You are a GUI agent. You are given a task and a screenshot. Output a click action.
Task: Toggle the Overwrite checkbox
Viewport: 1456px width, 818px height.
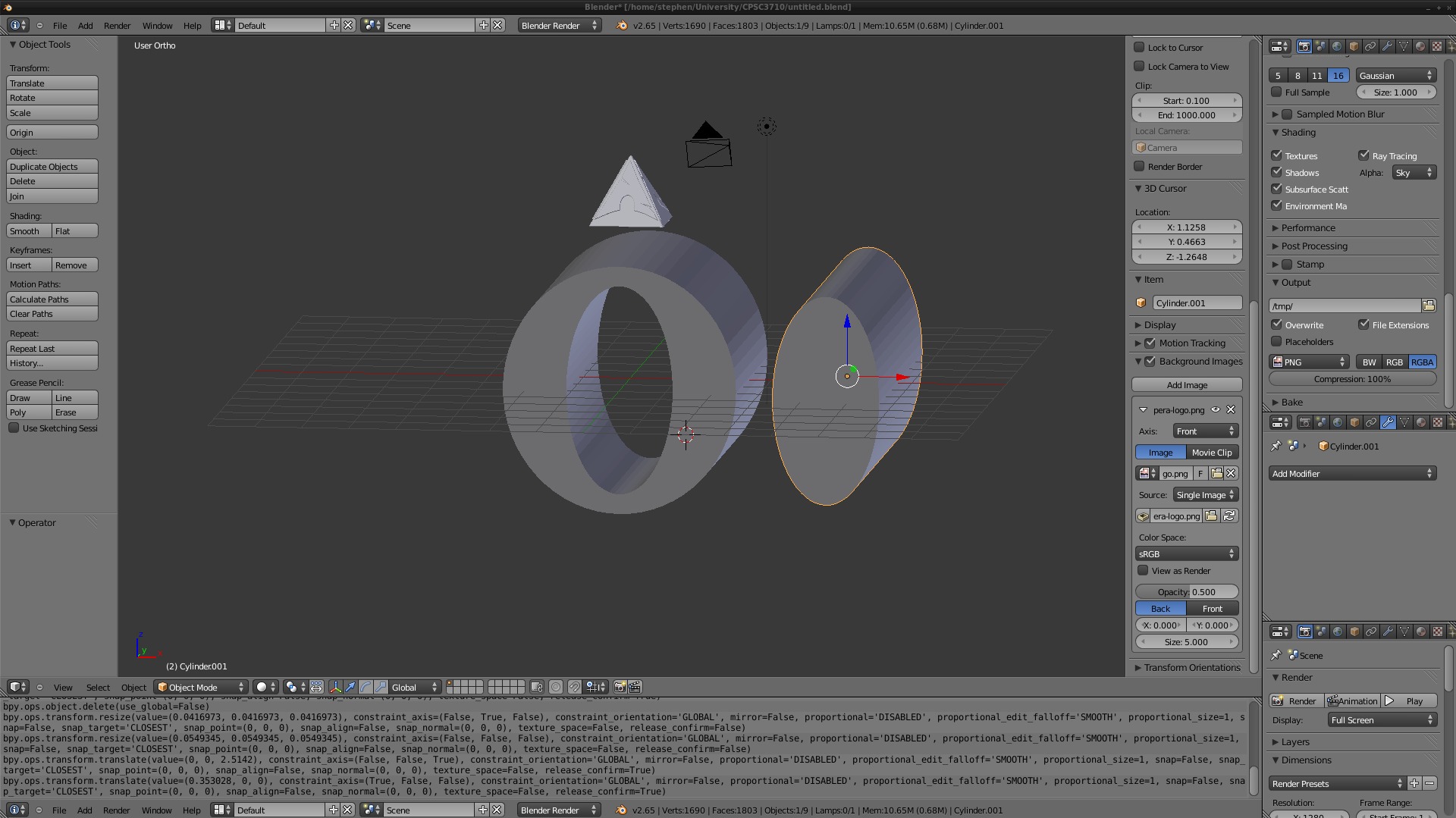tap(1276, 324)
